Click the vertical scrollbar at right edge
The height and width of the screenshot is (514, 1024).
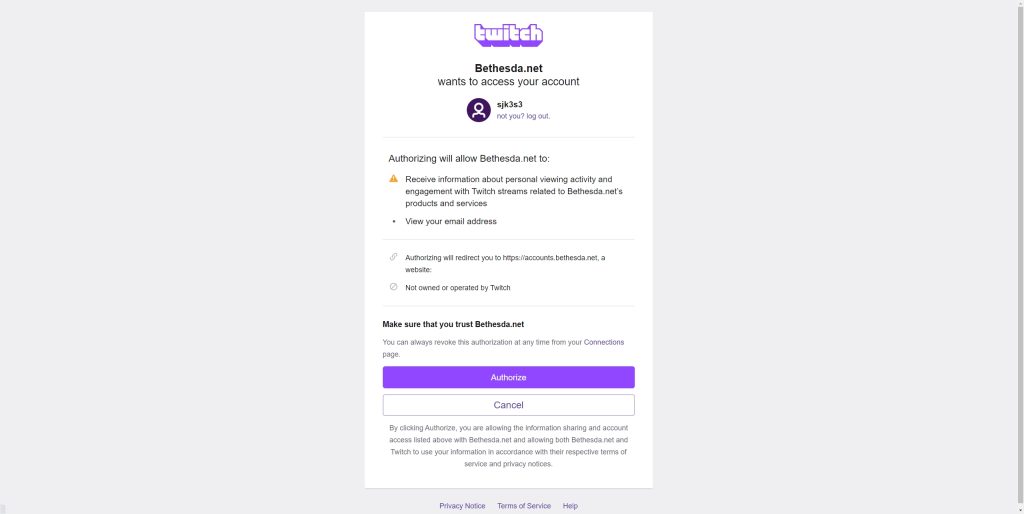[1020, 257]
